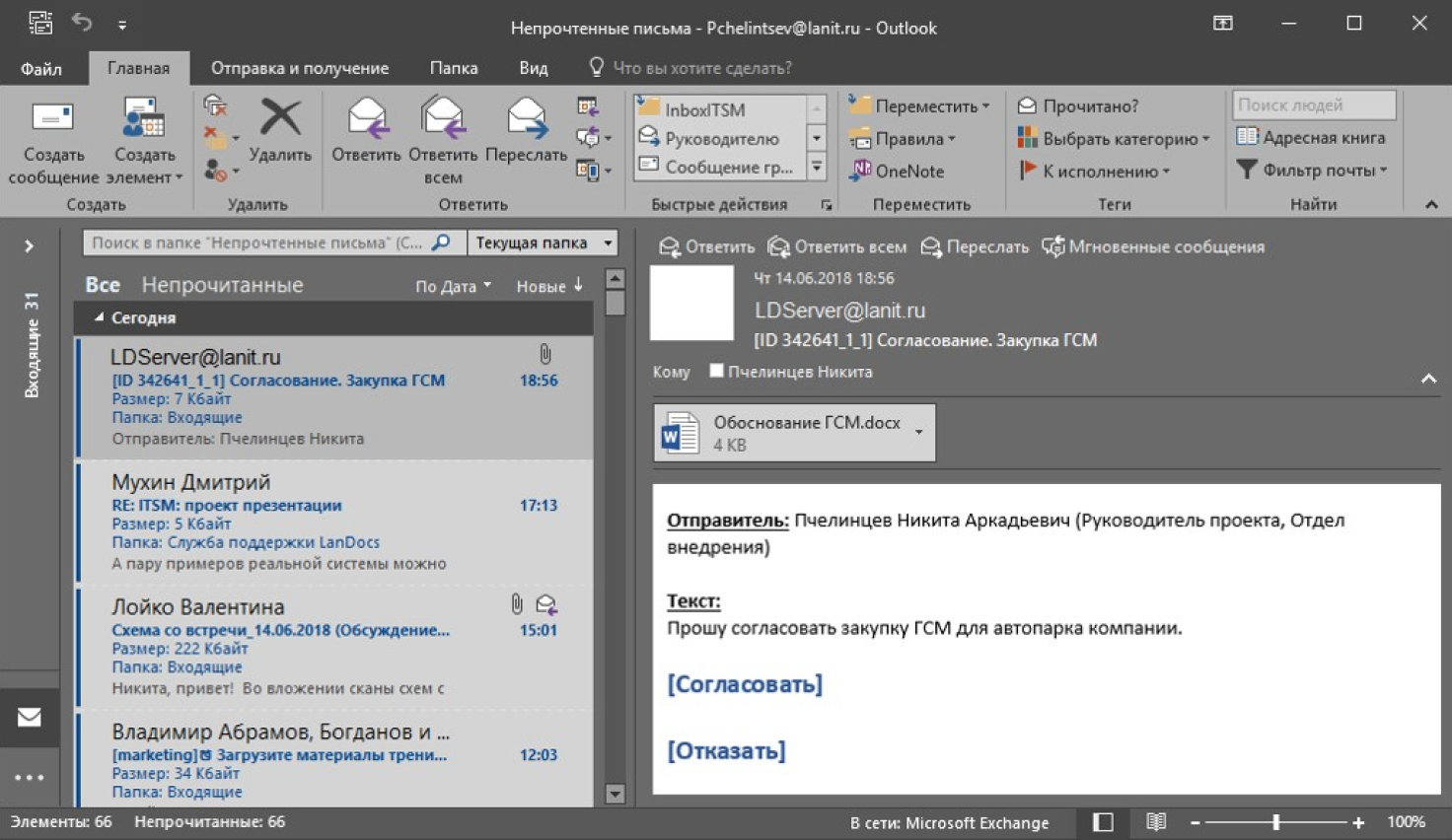
Task: Click the send/receive quick access icon
Action: [40, 22]
